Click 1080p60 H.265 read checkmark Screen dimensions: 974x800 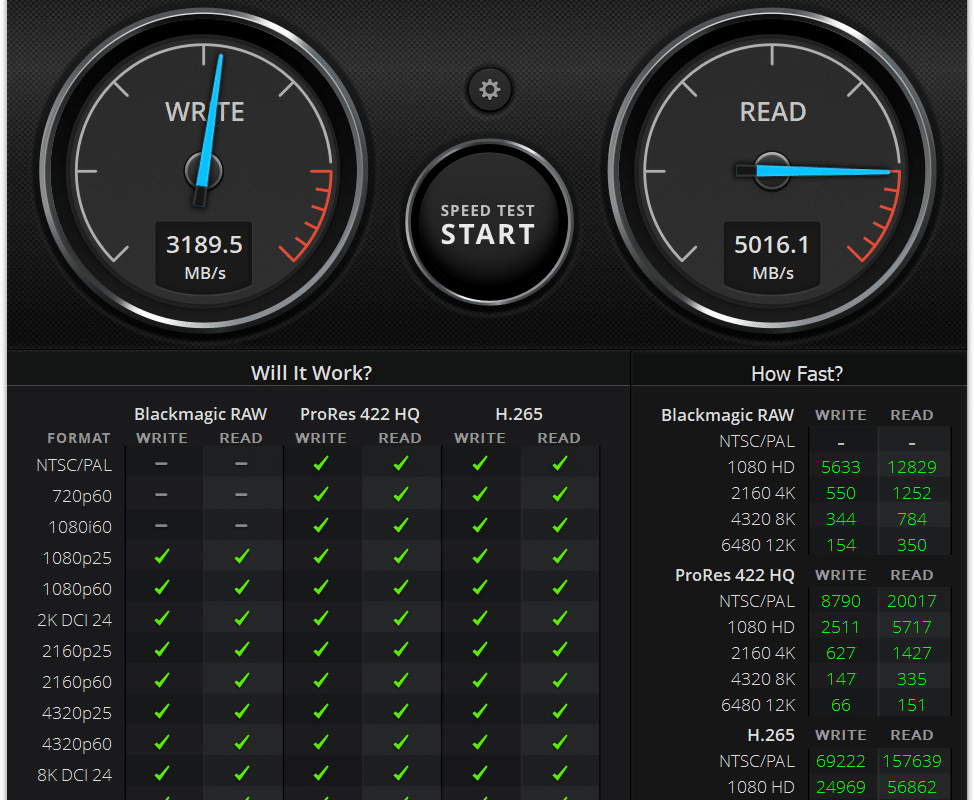560,587
